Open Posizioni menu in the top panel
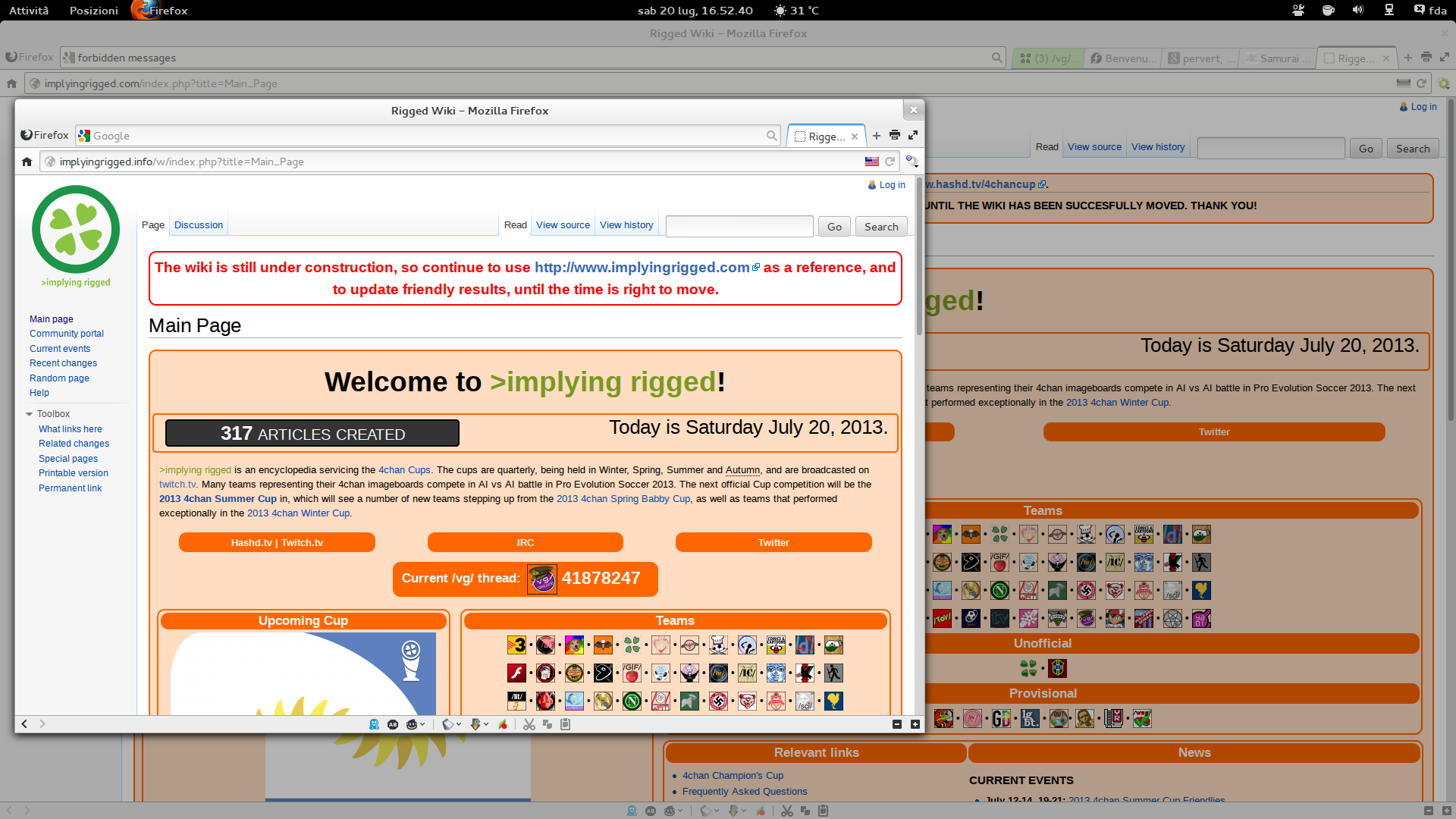 point(94,10)
